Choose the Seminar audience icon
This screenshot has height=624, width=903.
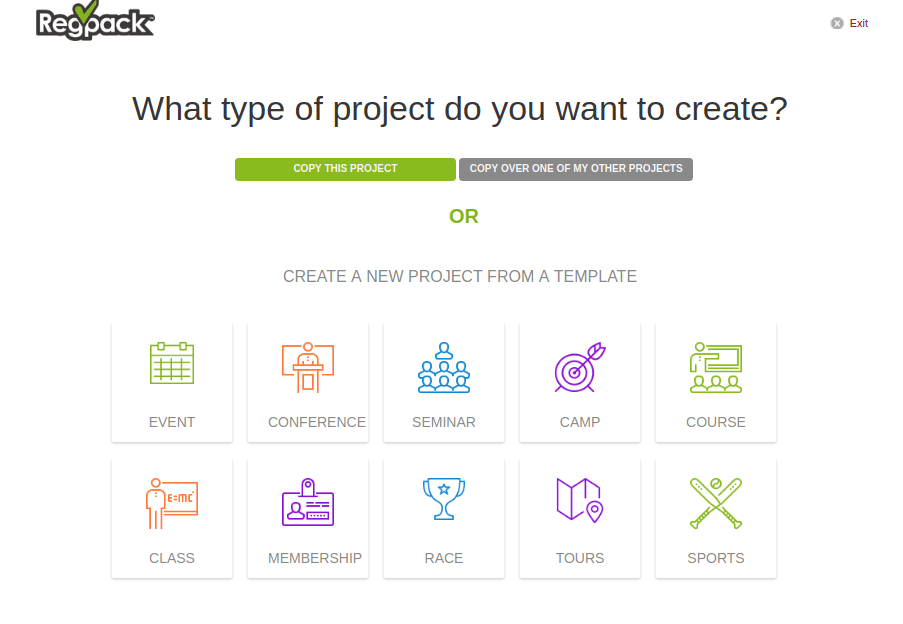(444, 367)
